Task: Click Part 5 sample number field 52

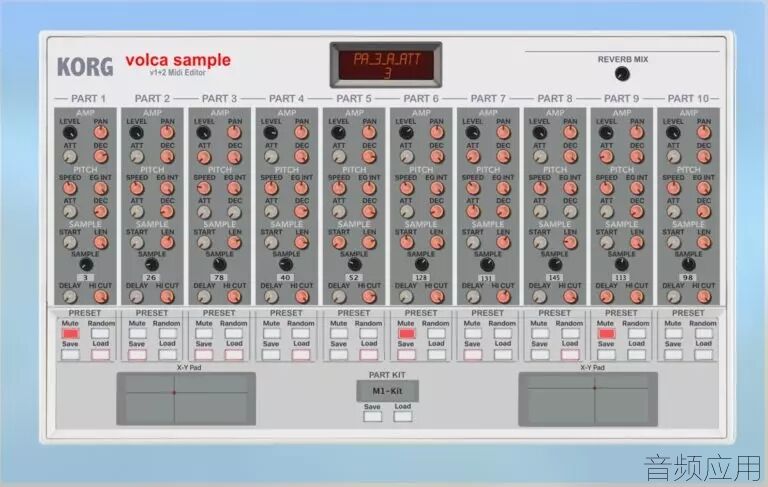Action: pos(354,278)
